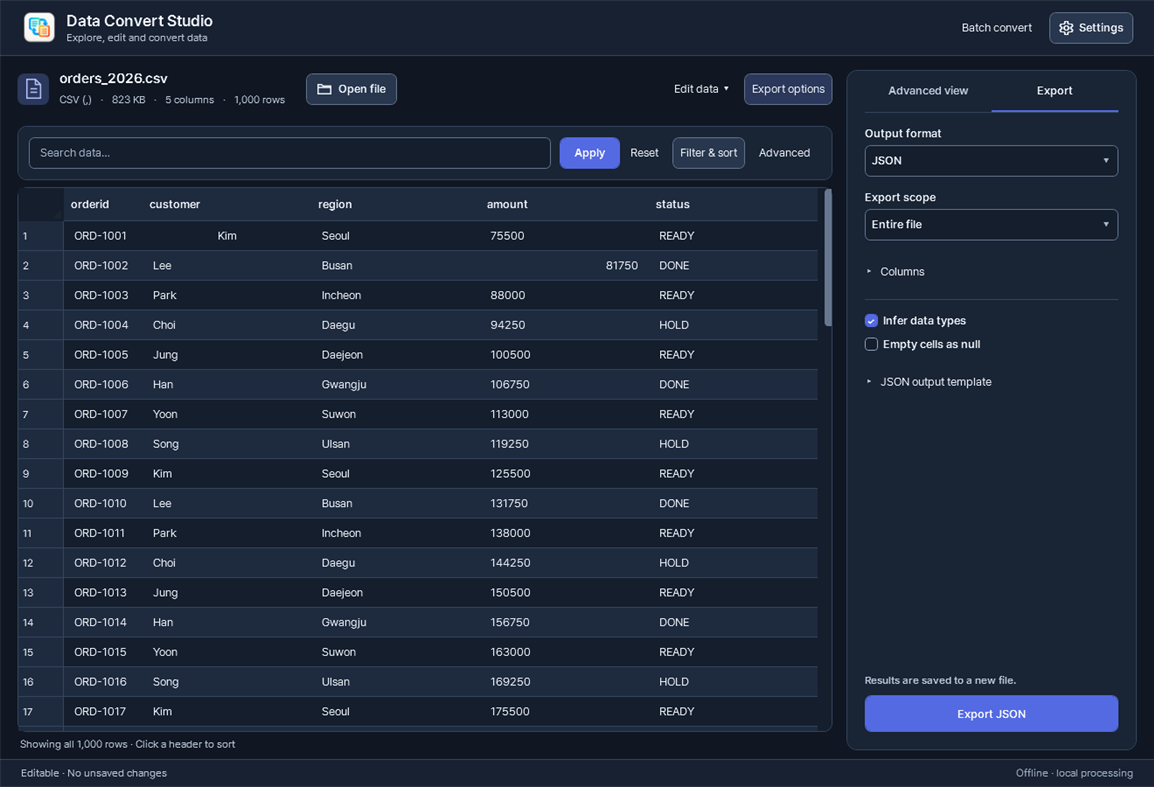Click the Open file button
The width and height of the screenshot is (1154, 787).
(x=351, y=89)
